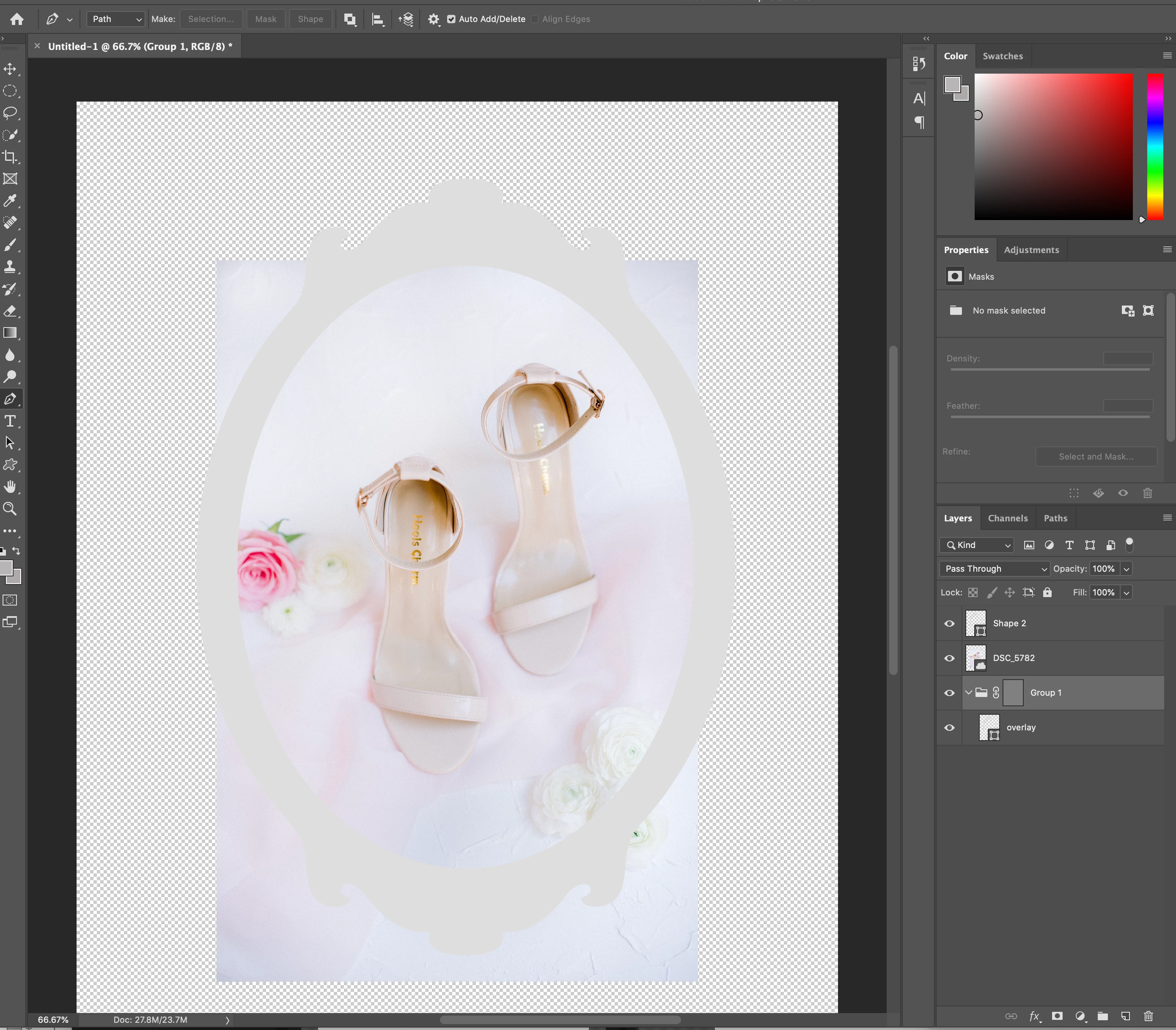Select the Eyedropper tool
Viewport: 1176px width, 1030px height.
tap(10, 201)
